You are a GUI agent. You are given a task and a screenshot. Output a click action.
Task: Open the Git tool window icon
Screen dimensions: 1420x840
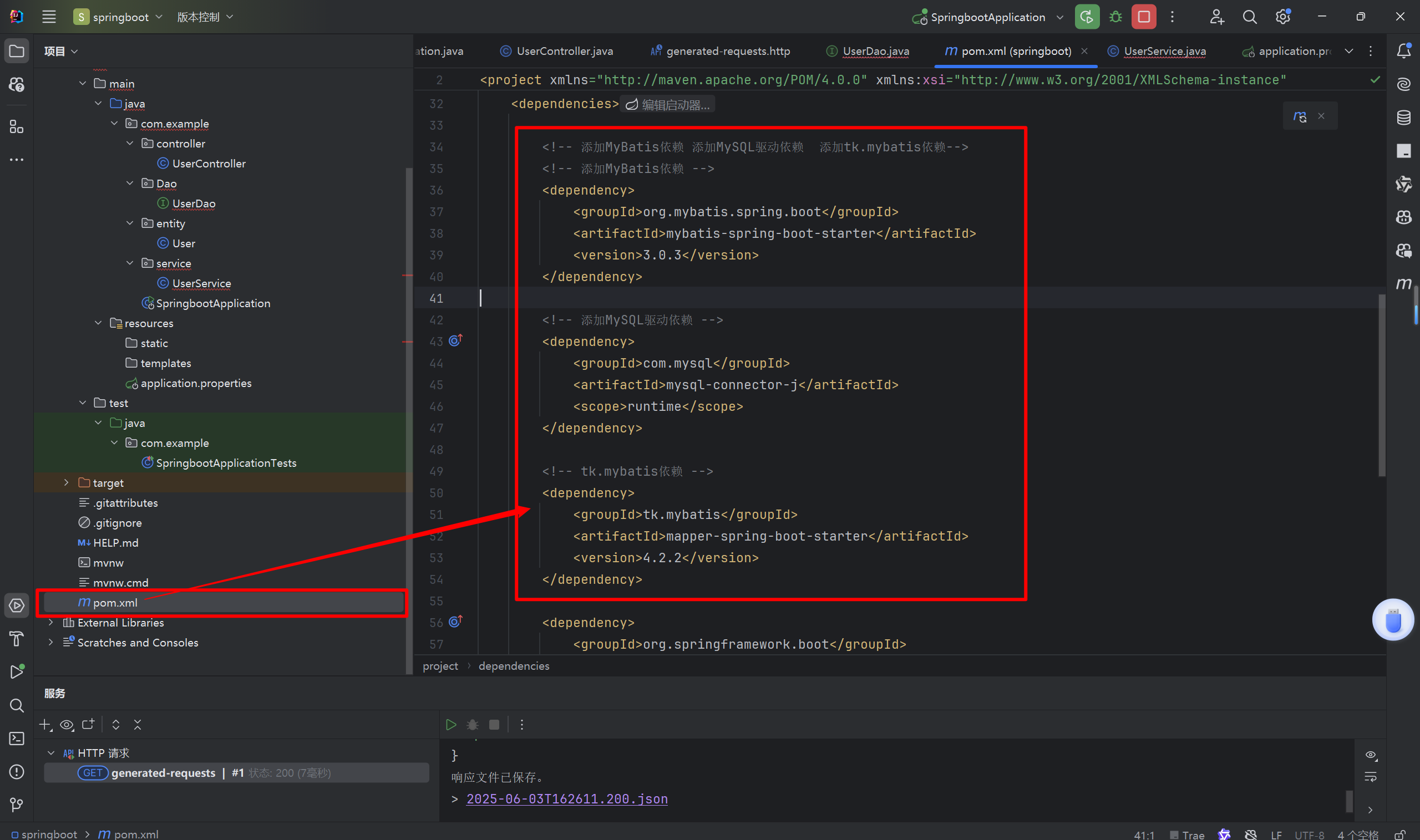pyautogui.click(x=17, y=805)
